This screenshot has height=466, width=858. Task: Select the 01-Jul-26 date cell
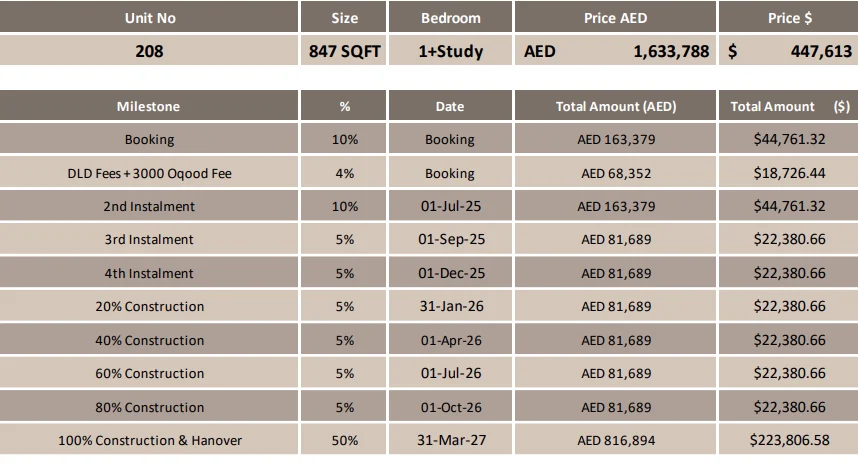[450, 373]
